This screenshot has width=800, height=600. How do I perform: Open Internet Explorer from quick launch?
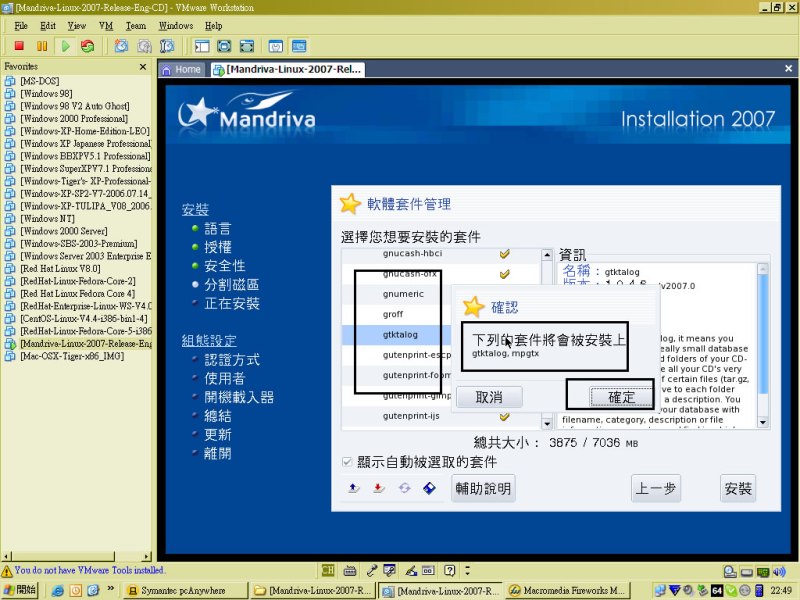pyautogui.click(x=58, y=590)
